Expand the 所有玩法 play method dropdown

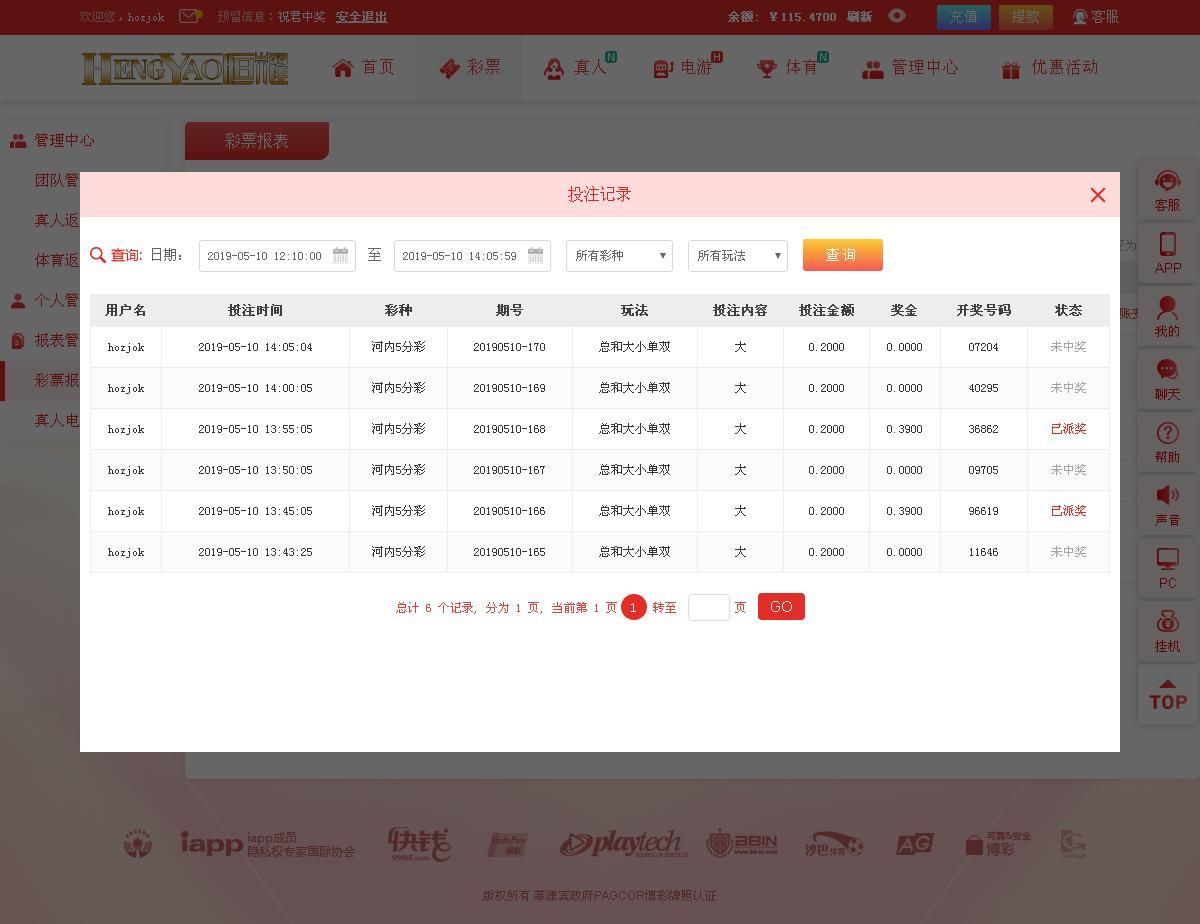coord(738,256)
